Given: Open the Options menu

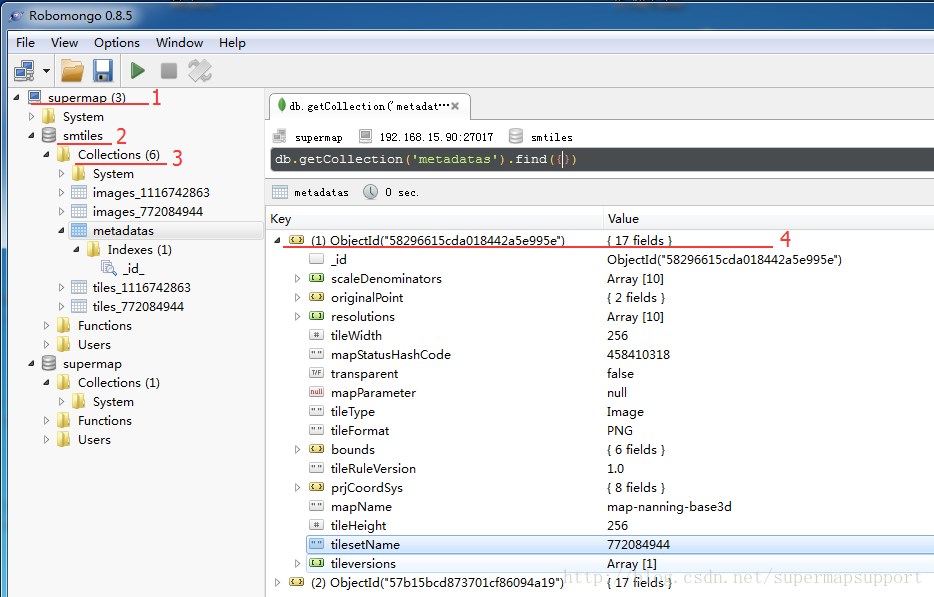Looking at the screenshot, I should (x=117, y=43).
